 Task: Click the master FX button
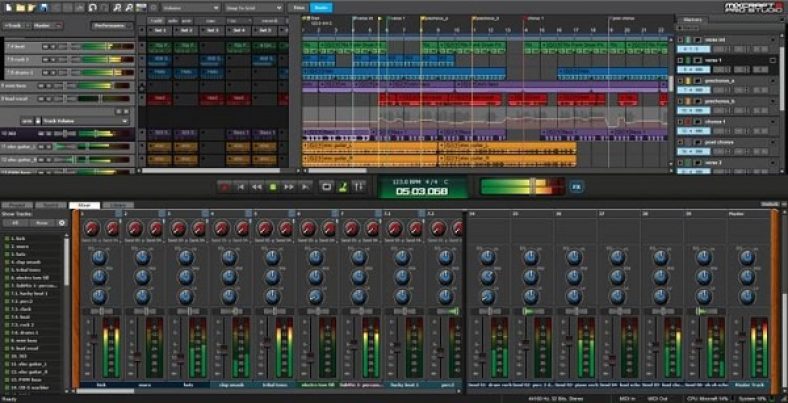(x=576, y=186)
